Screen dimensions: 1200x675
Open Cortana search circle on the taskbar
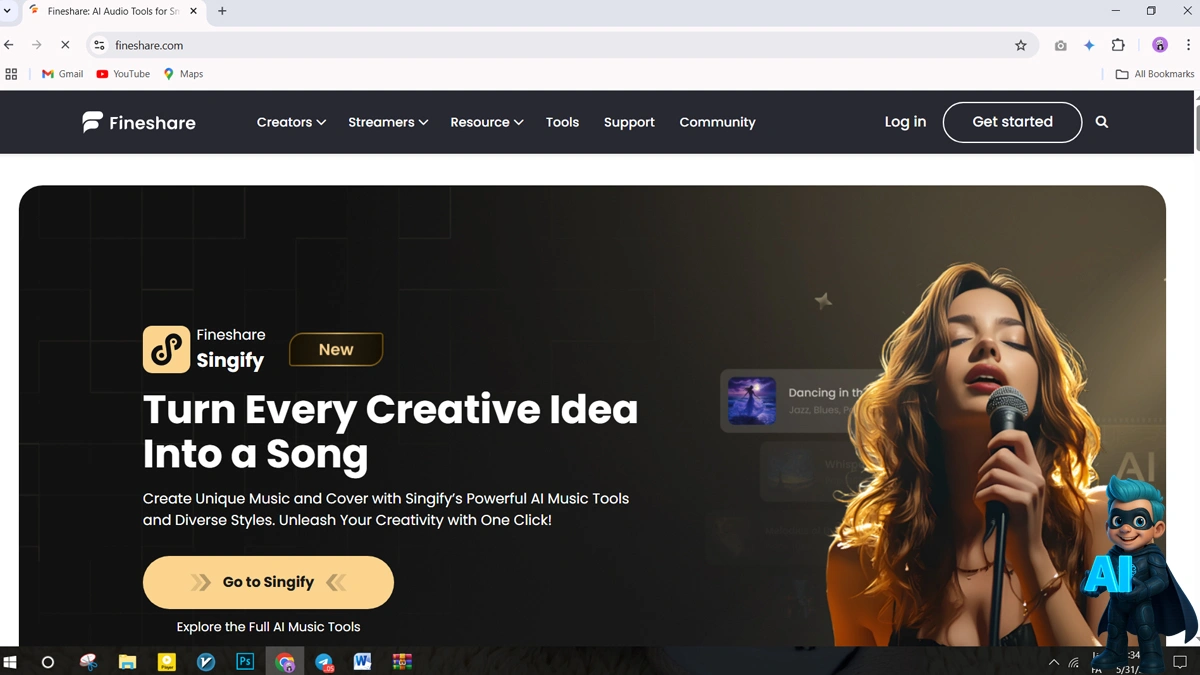coord(47,662)
